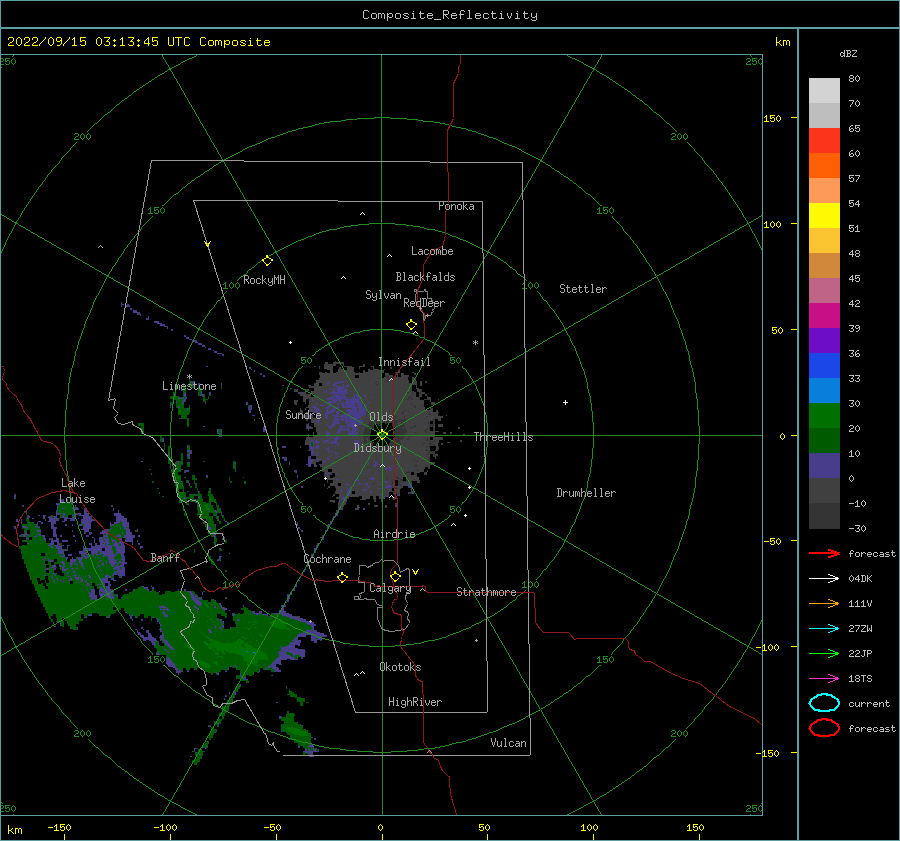Click the Calgary city label
The width and height of the screenshot is (900, 841).
[x=390, y=588]
